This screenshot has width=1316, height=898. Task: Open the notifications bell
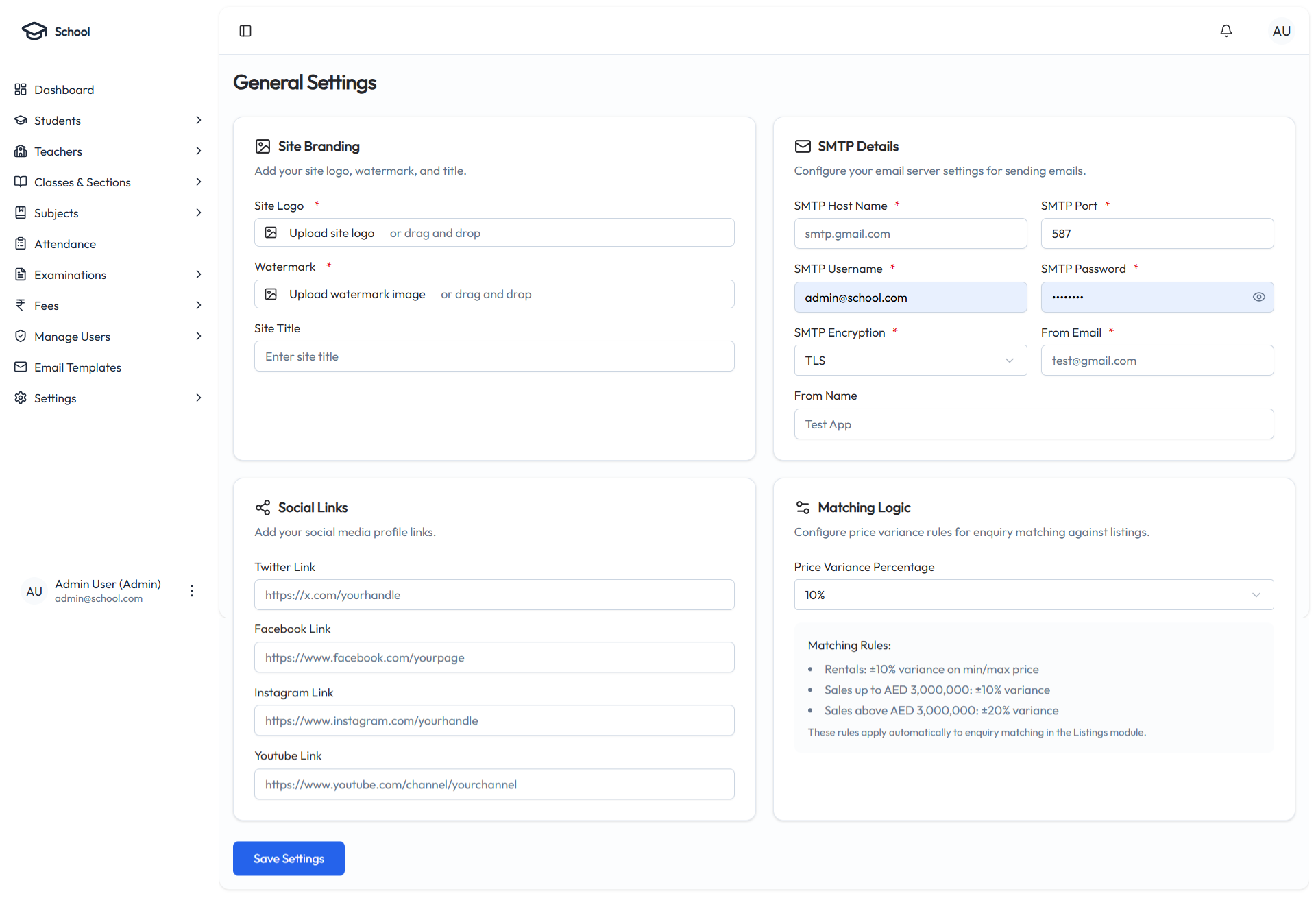coord(1226,31)
